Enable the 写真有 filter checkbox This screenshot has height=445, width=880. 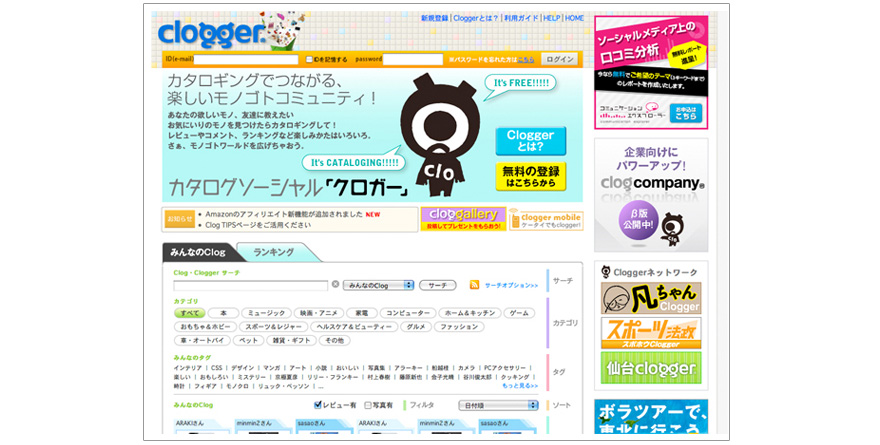pos(367,405)
